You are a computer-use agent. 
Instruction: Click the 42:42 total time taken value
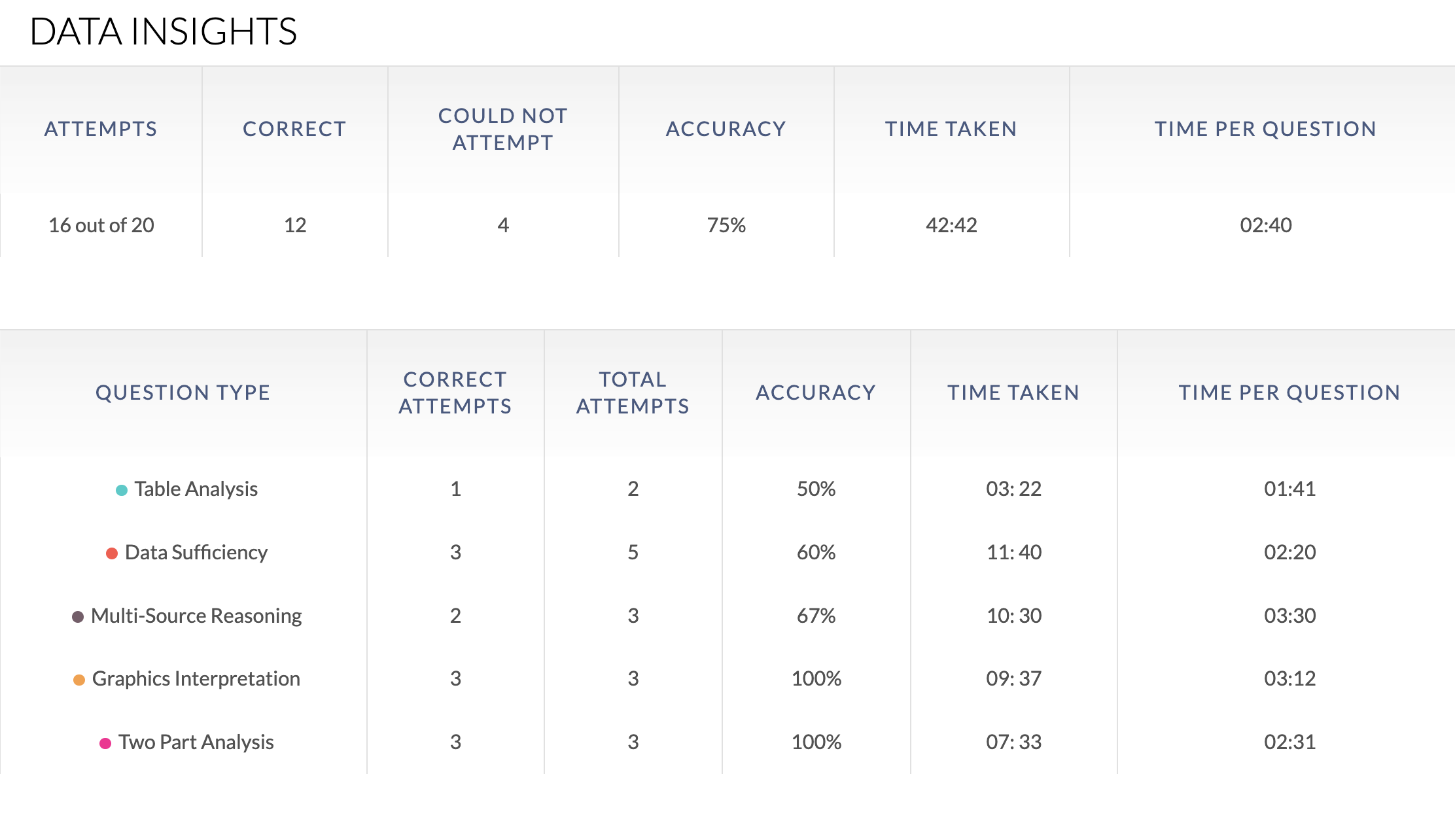point(951,225)
